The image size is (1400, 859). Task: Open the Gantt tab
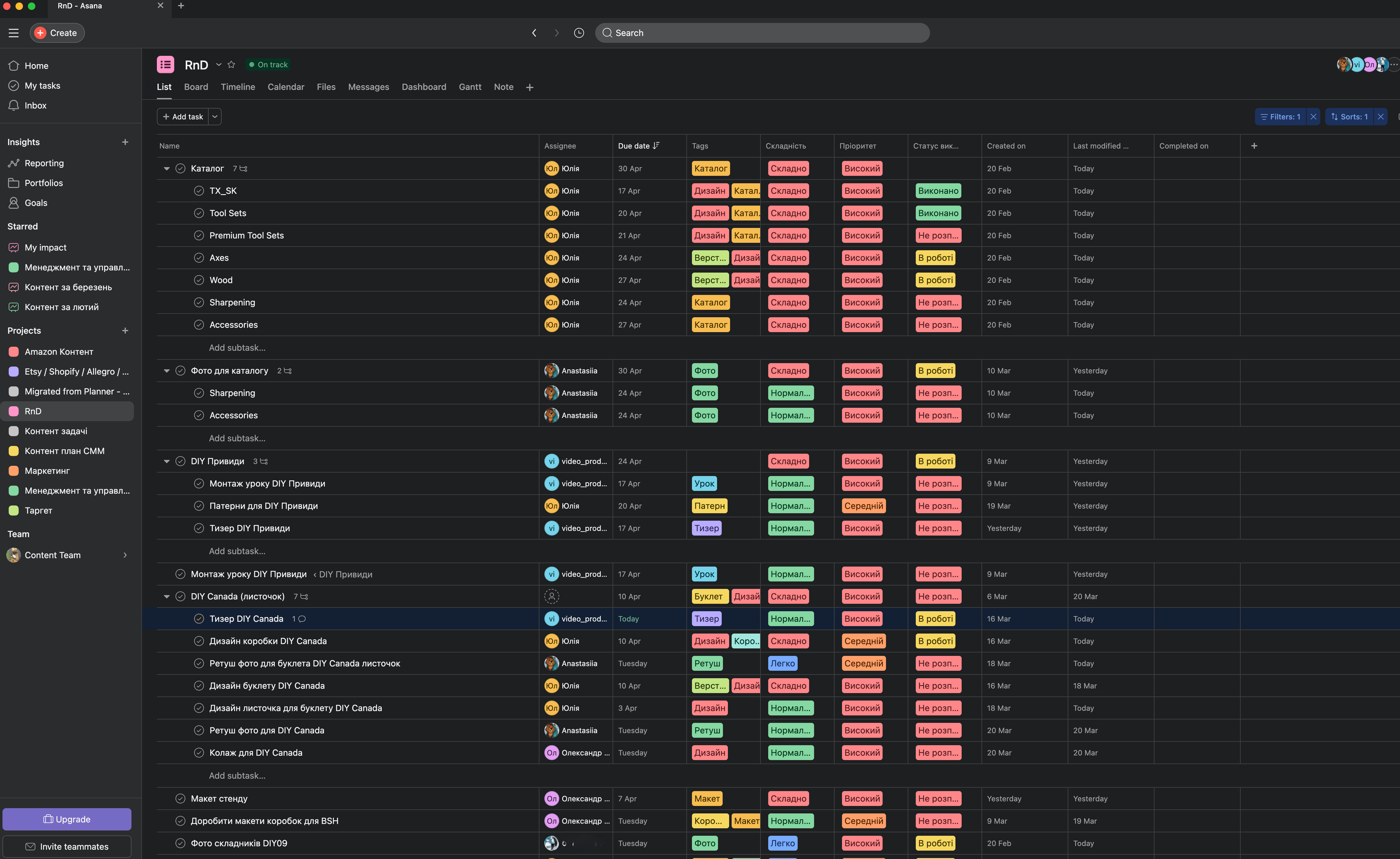(x=470, y=87)
